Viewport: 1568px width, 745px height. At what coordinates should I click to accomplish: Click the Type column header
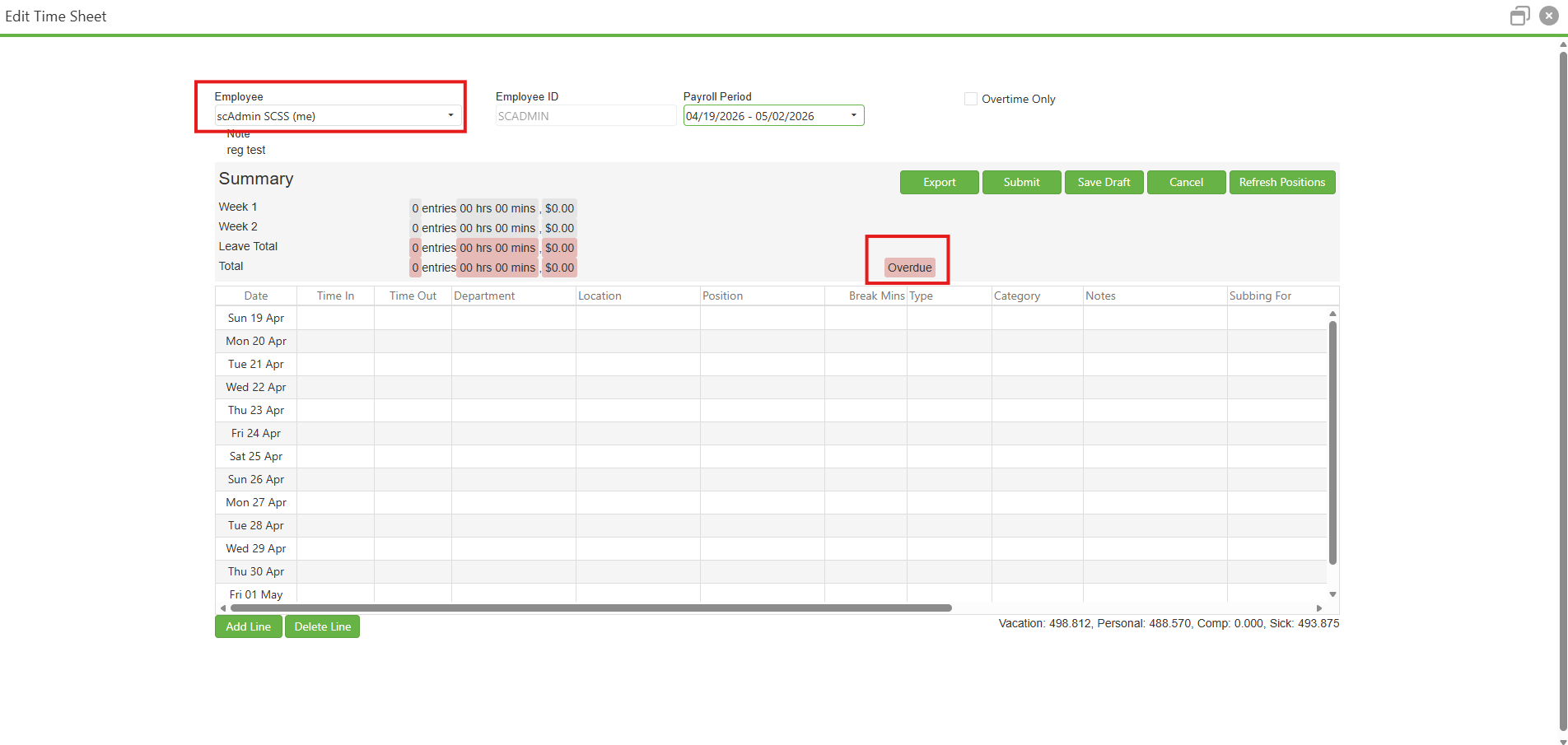tap(950, 296)
